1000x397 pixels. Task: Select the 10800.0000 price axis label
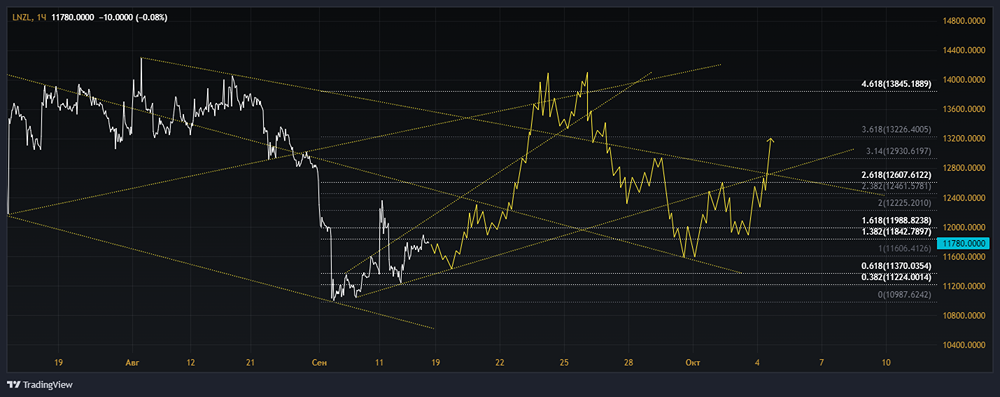tap(965, 316)
